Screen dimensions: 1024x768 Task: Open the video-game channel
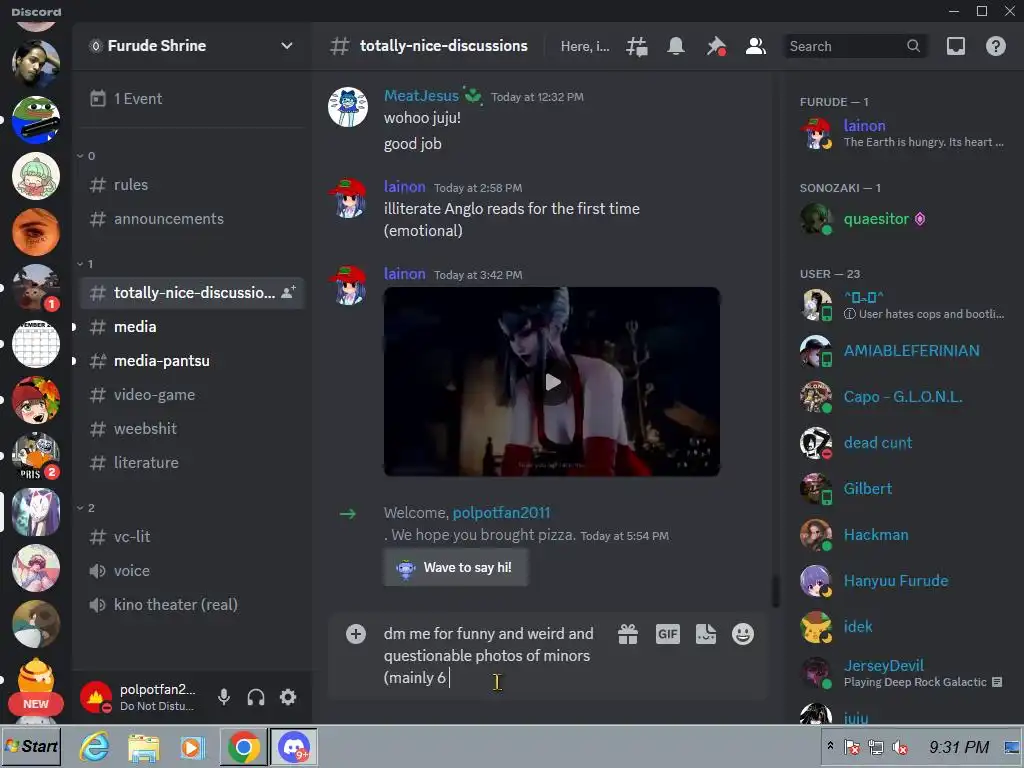(191, 394)
